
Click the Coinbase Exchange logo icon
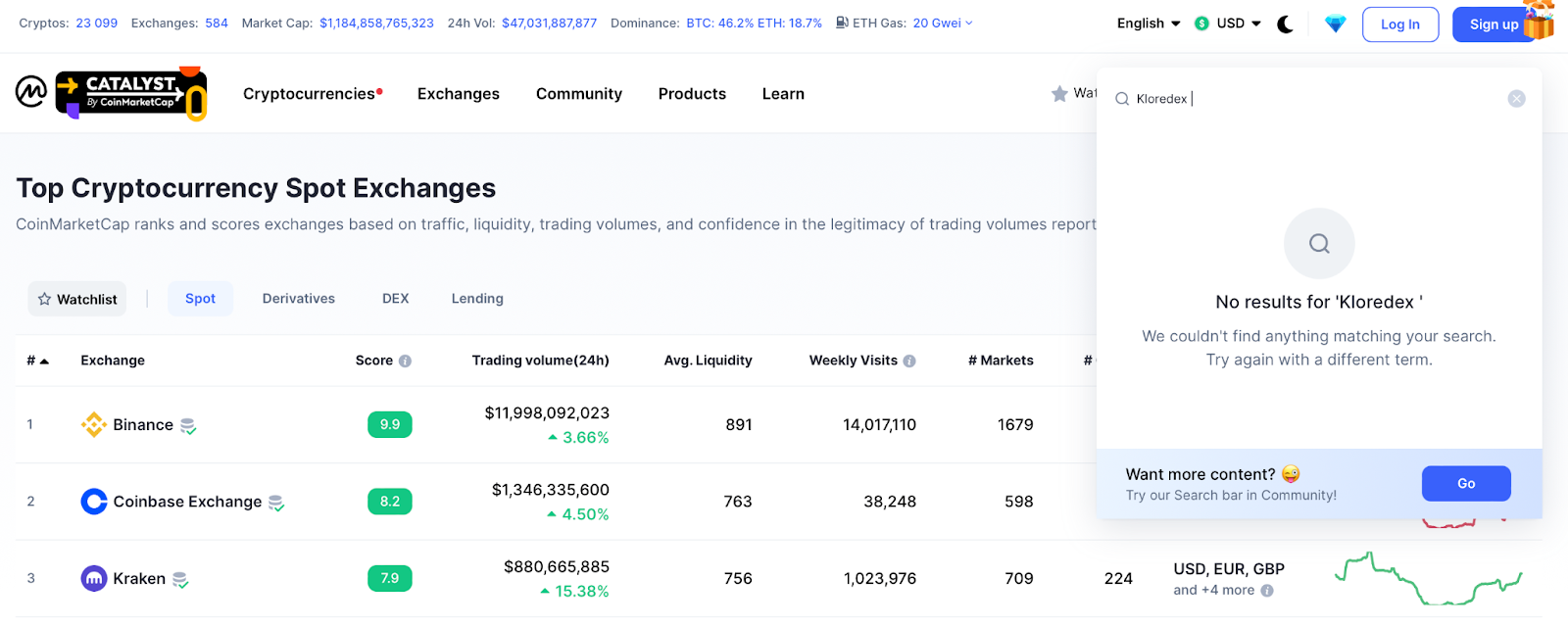94,502
